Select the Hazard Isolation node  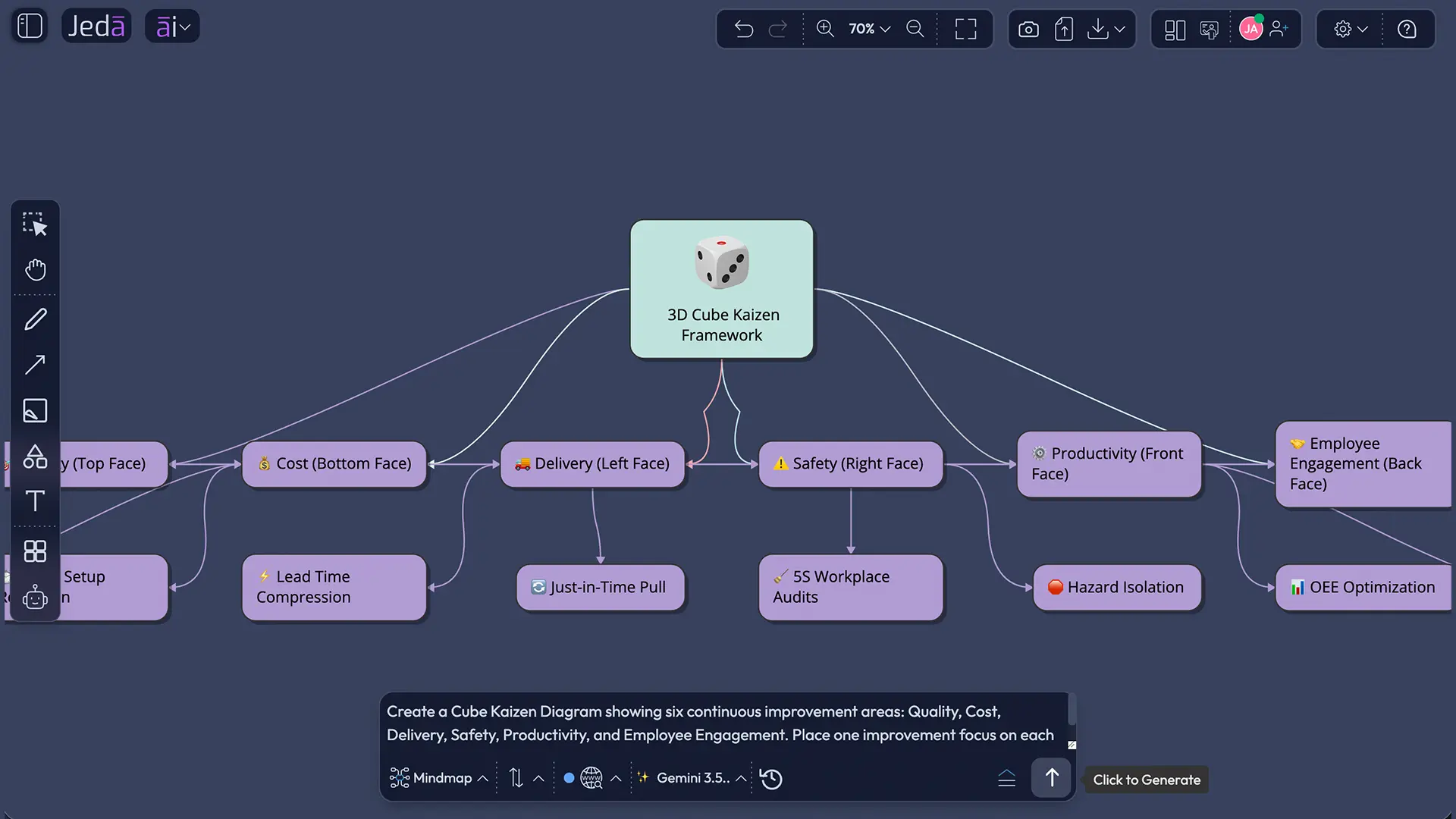(x=1117, y=588)
